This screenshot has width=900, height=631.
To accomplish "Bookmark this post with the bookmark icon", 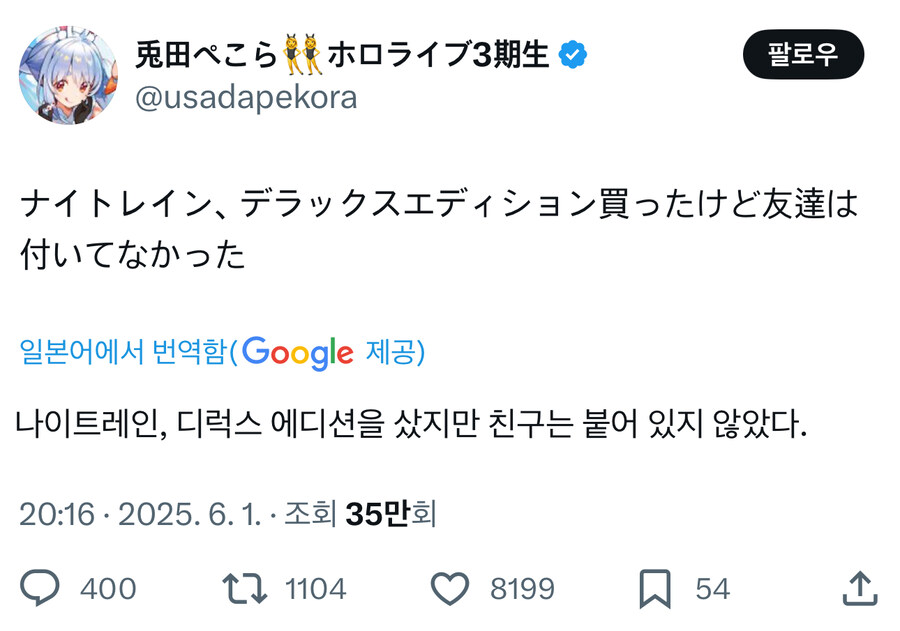I will 655,590.
